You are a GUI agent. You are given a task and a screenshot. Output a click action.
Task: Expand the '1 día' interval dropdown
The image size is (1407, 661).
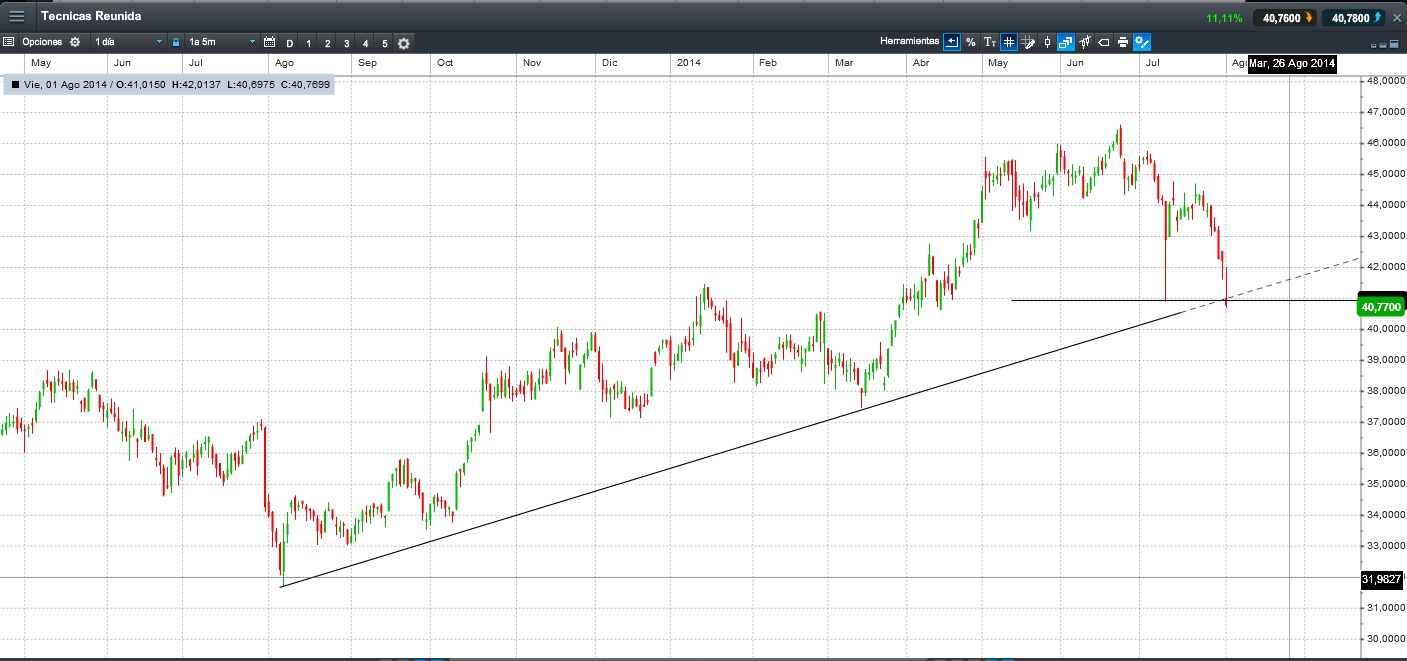[x=127, y=42]
